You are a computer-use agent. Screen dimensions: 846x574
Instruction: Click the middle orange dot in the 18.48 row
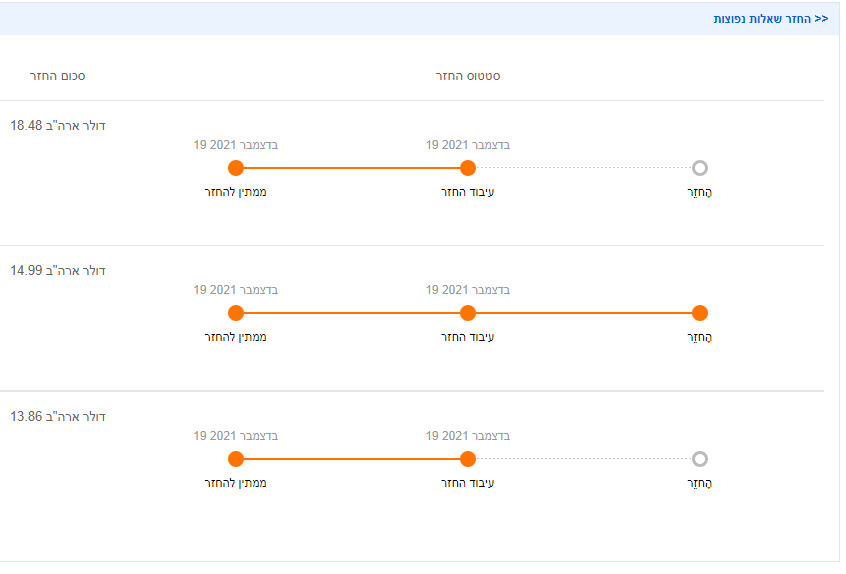tap(468, 168)
